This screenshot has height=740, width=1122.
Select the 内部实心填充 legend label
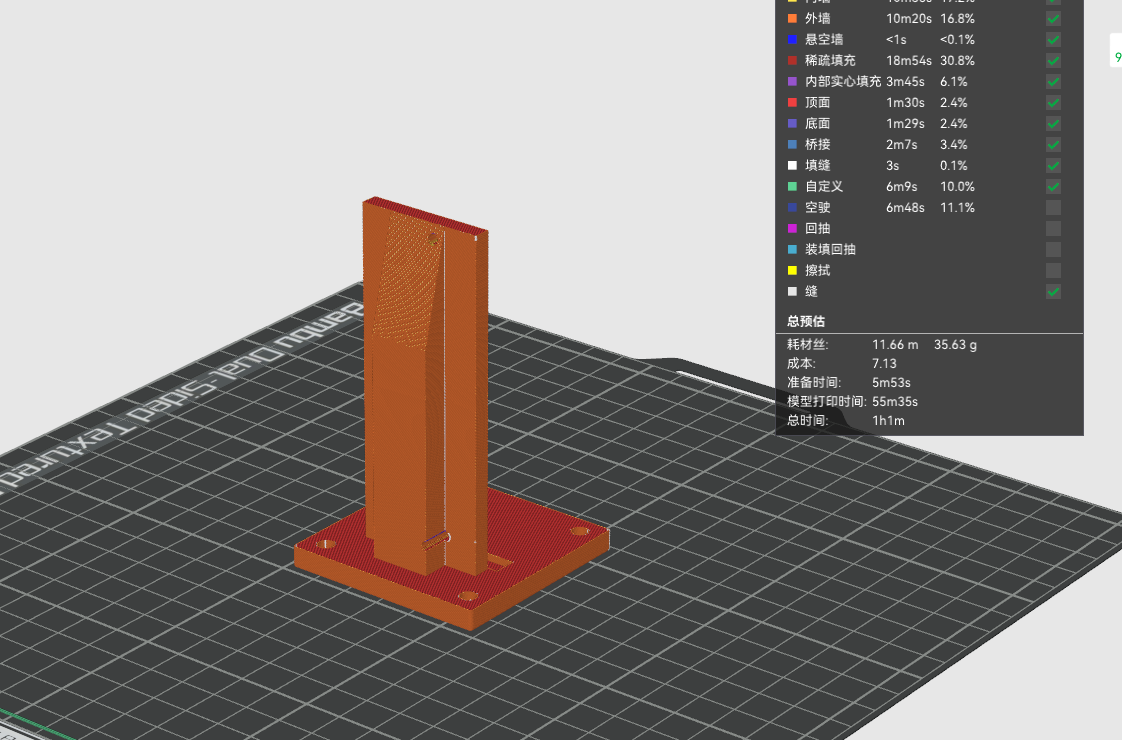pyautogui.click(x=843, y=82)
